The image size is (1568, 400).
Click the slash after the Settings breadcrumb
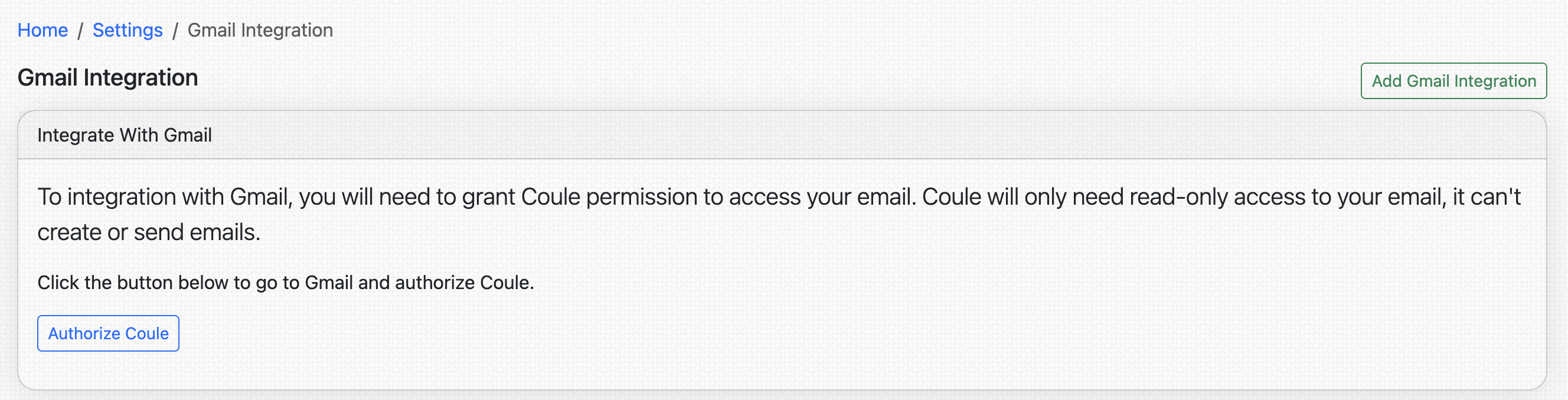point(175,31)
